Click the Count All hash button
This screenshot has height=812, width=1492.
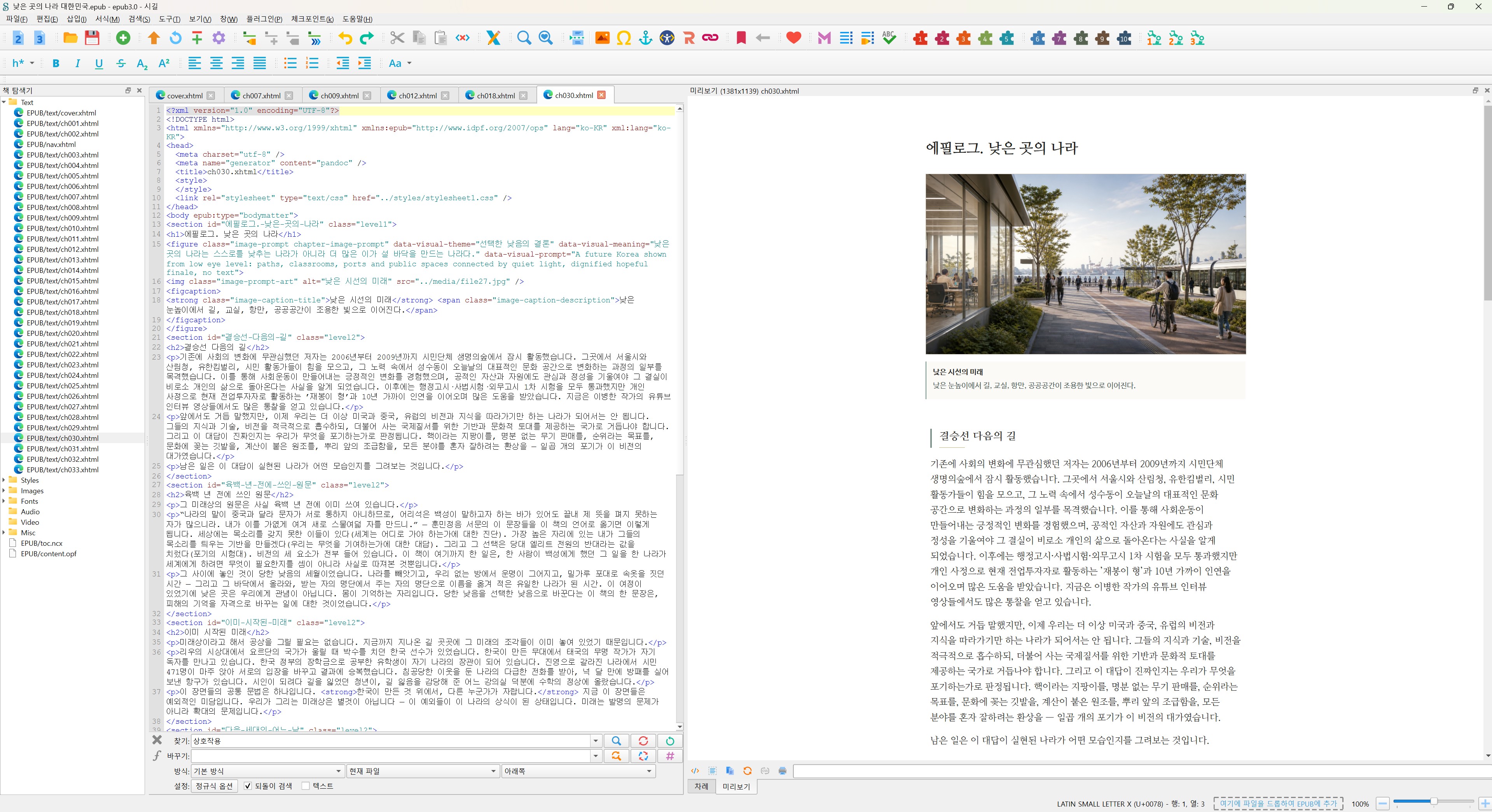[670, 756]
